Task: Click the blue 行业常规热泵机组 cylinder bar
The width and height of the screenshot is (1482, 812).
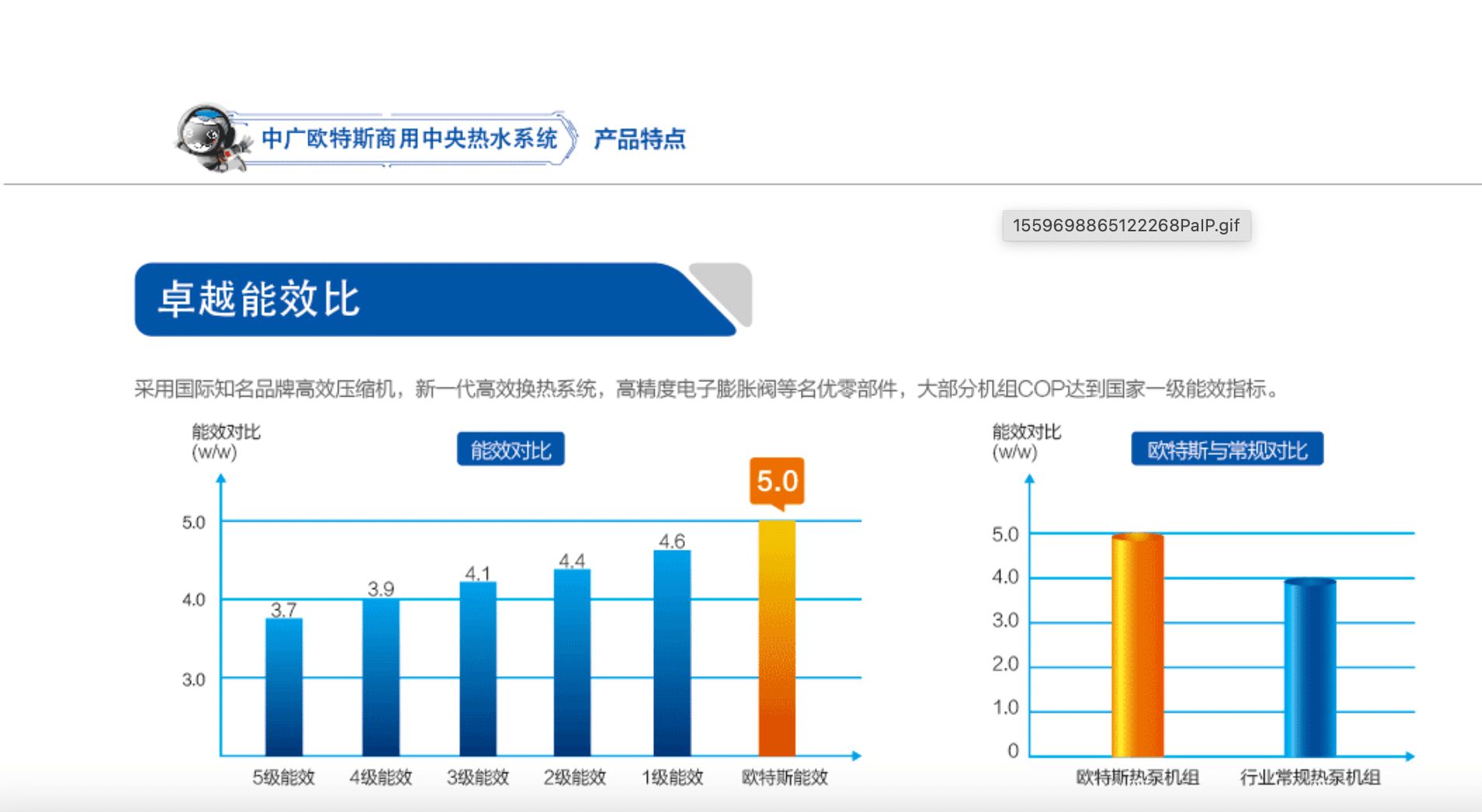Action: 1310,668
